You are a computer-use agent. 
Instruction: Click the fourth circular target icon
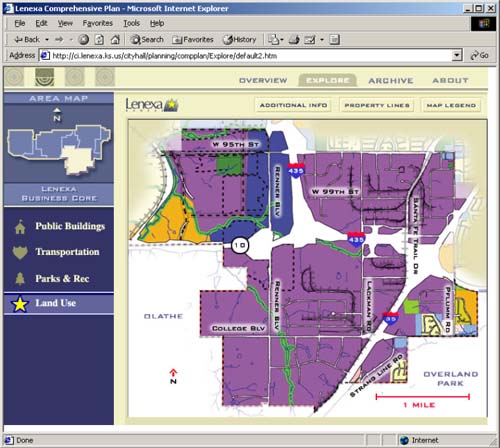tap(105, 77)
